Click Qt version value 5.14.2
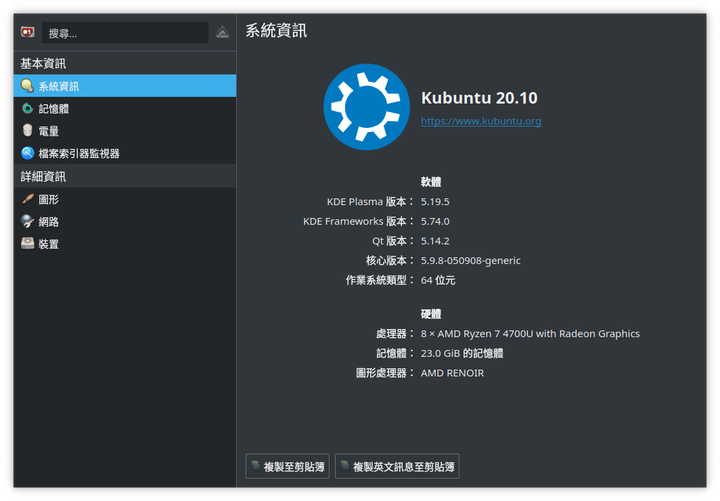Viewport: 720px width, 501px height. 435,241
